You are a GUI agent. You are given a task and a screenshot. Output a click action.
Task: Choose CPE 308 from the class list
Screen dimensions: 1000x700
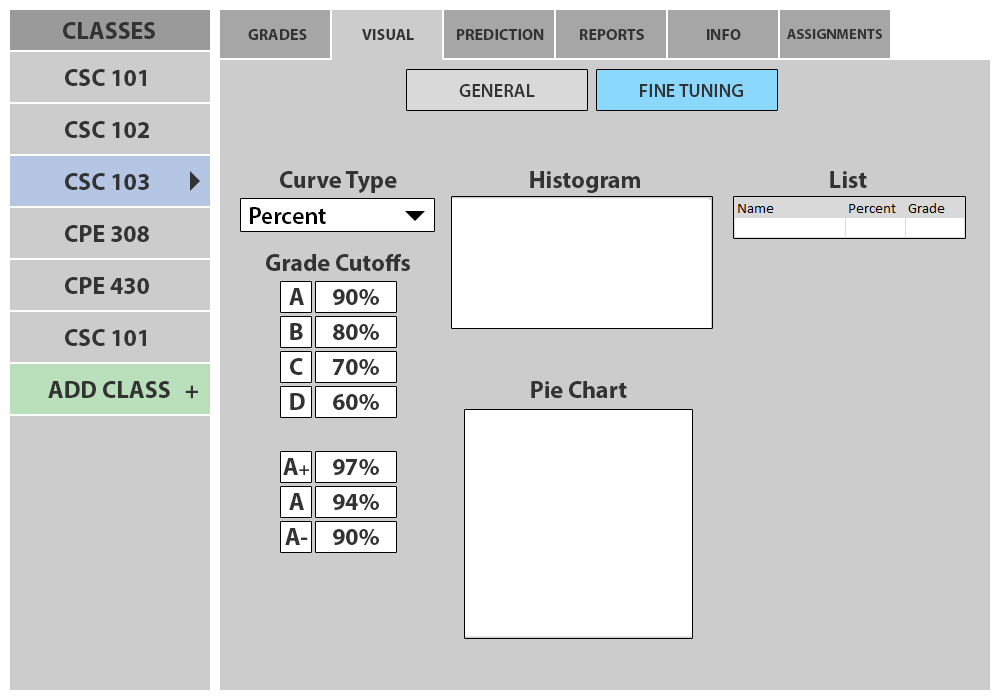point(108,234)
